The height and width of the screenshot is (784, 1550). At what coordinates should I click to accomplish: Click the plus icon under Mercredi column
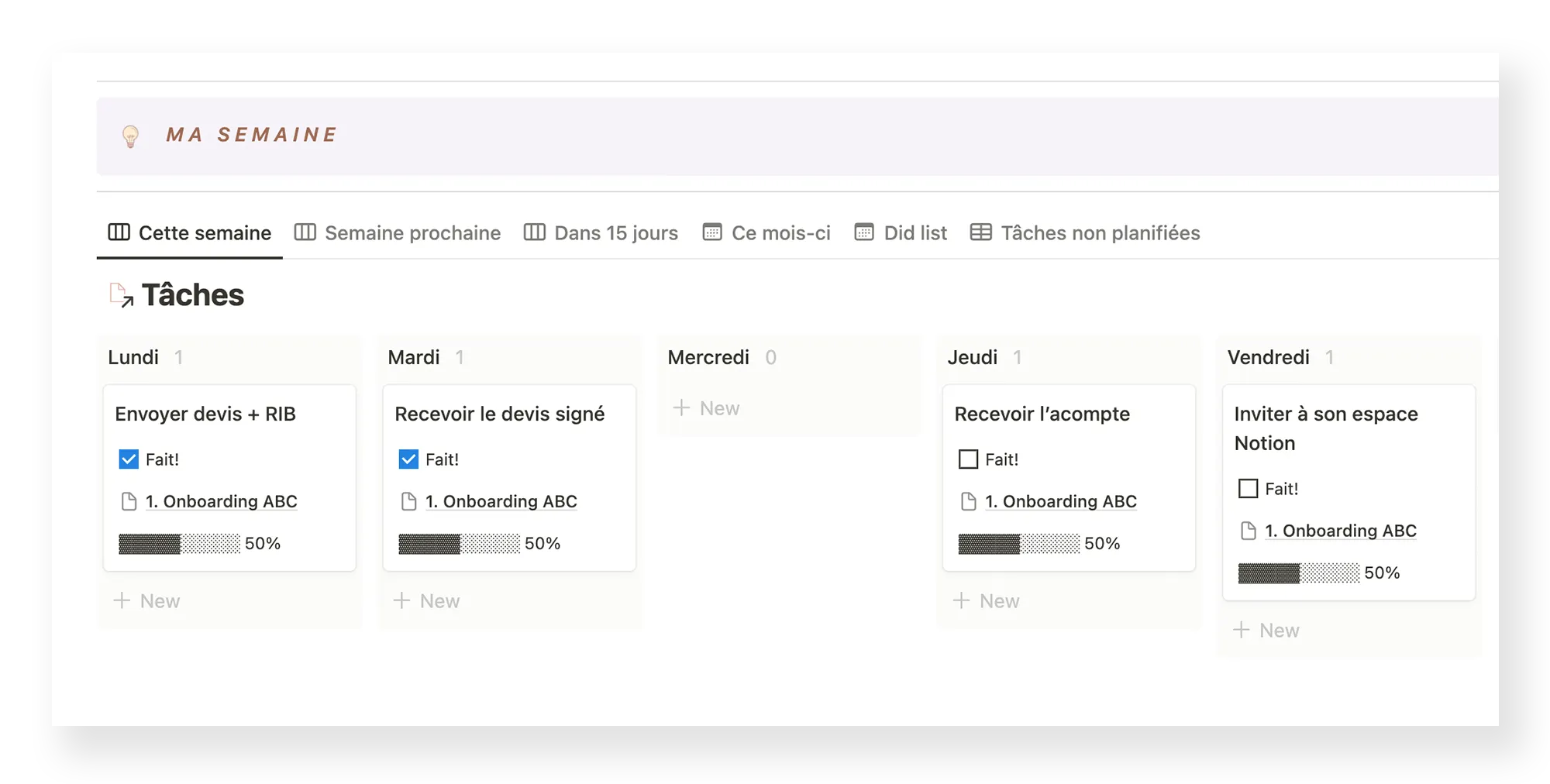(x=681, y=408)
